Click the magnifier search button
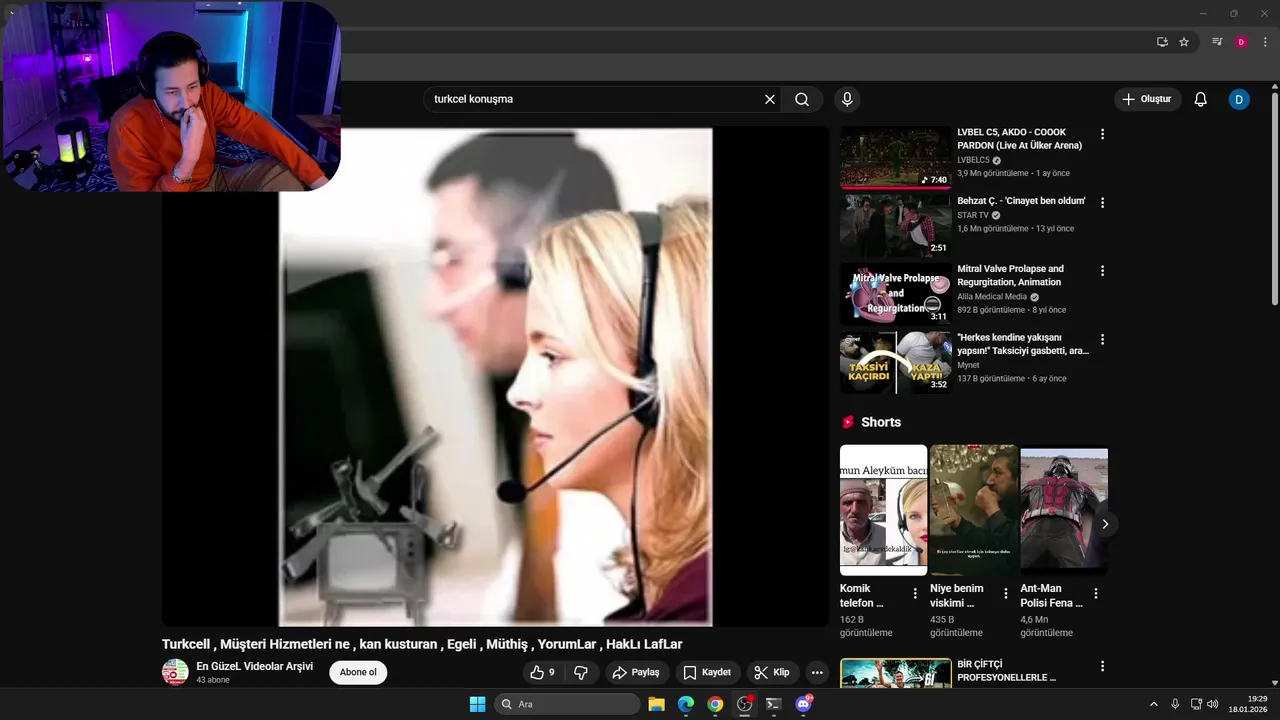 802,99
